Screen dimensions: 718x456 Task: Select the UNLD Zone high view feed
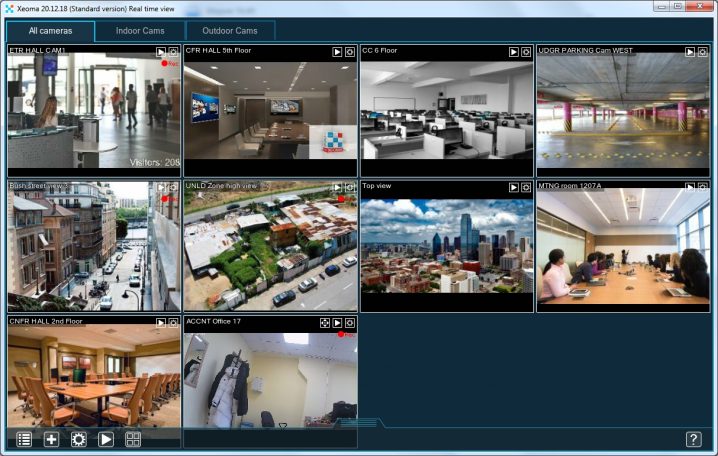coord(270,250)
